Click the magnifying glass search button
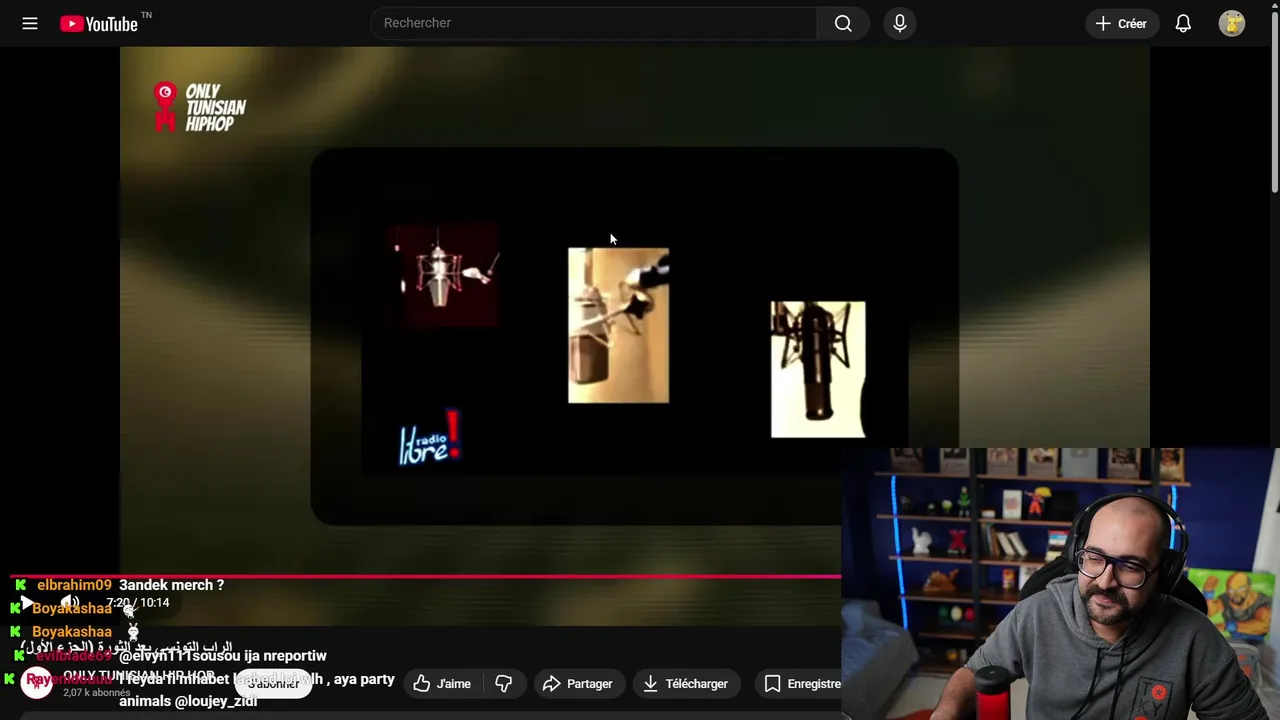The image size is (1280, 720). click(x=843, y=23)
